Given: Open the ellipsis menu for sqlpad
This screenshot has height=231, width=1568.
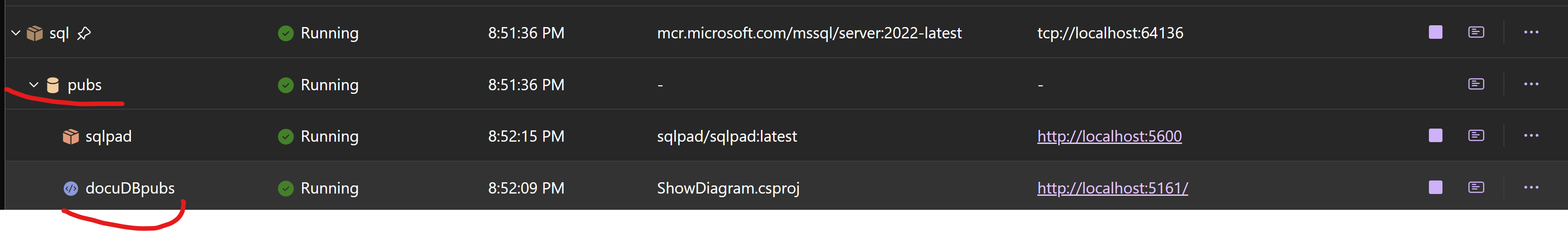Looking at the screenshot, I should (1531, 135).
